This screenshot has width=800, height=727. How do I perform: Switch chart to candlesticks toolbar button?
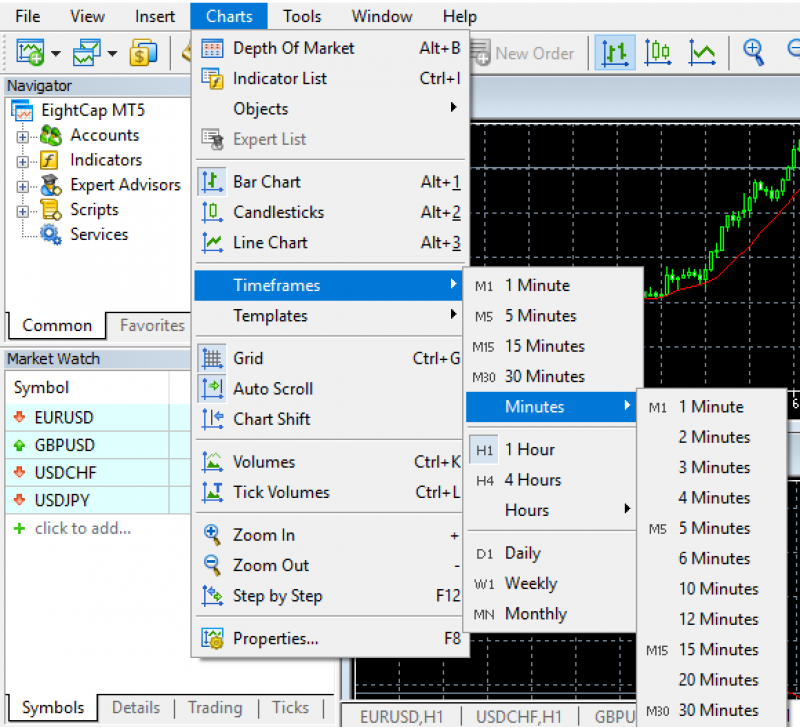pos(658,53)
